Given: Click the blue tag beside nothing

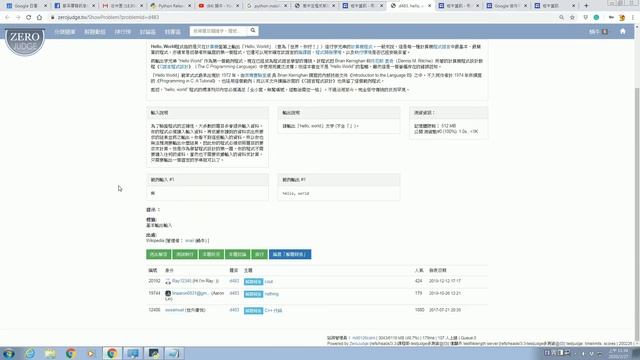Looking at the screenshot, I should (x=253, y=294).
